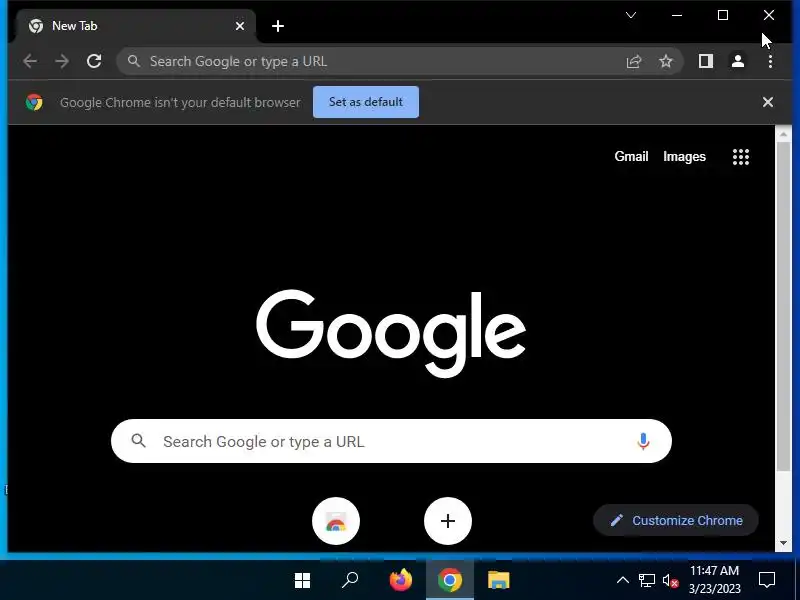Open the notification center icon
The height and width of the screenshot is (600, 800).
point(767,580)
